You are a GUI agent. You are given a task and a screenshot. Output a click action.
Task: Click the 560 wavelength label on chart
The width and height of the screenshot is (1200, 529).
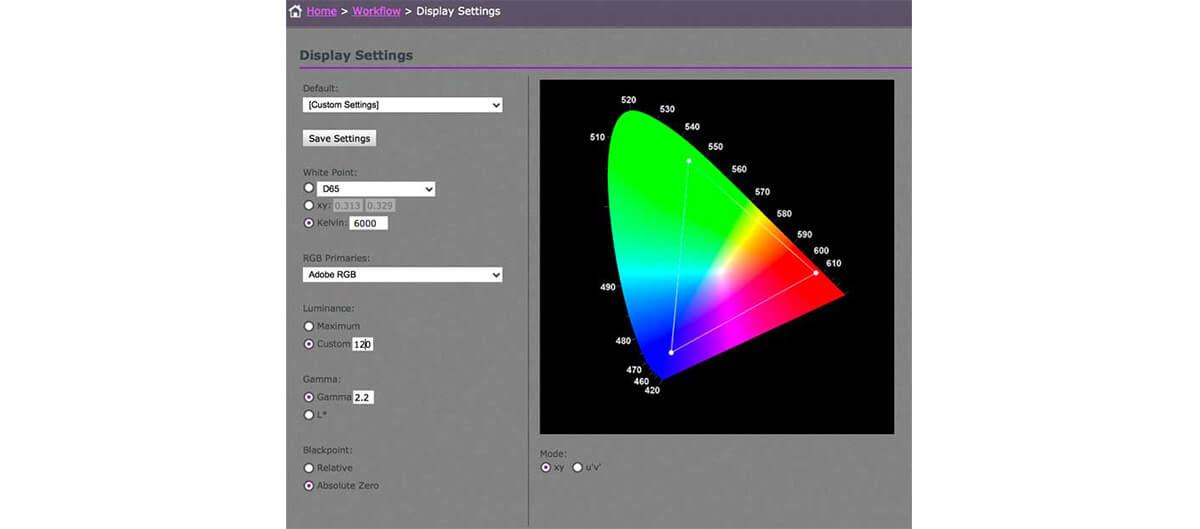click(x=739, y=169)
